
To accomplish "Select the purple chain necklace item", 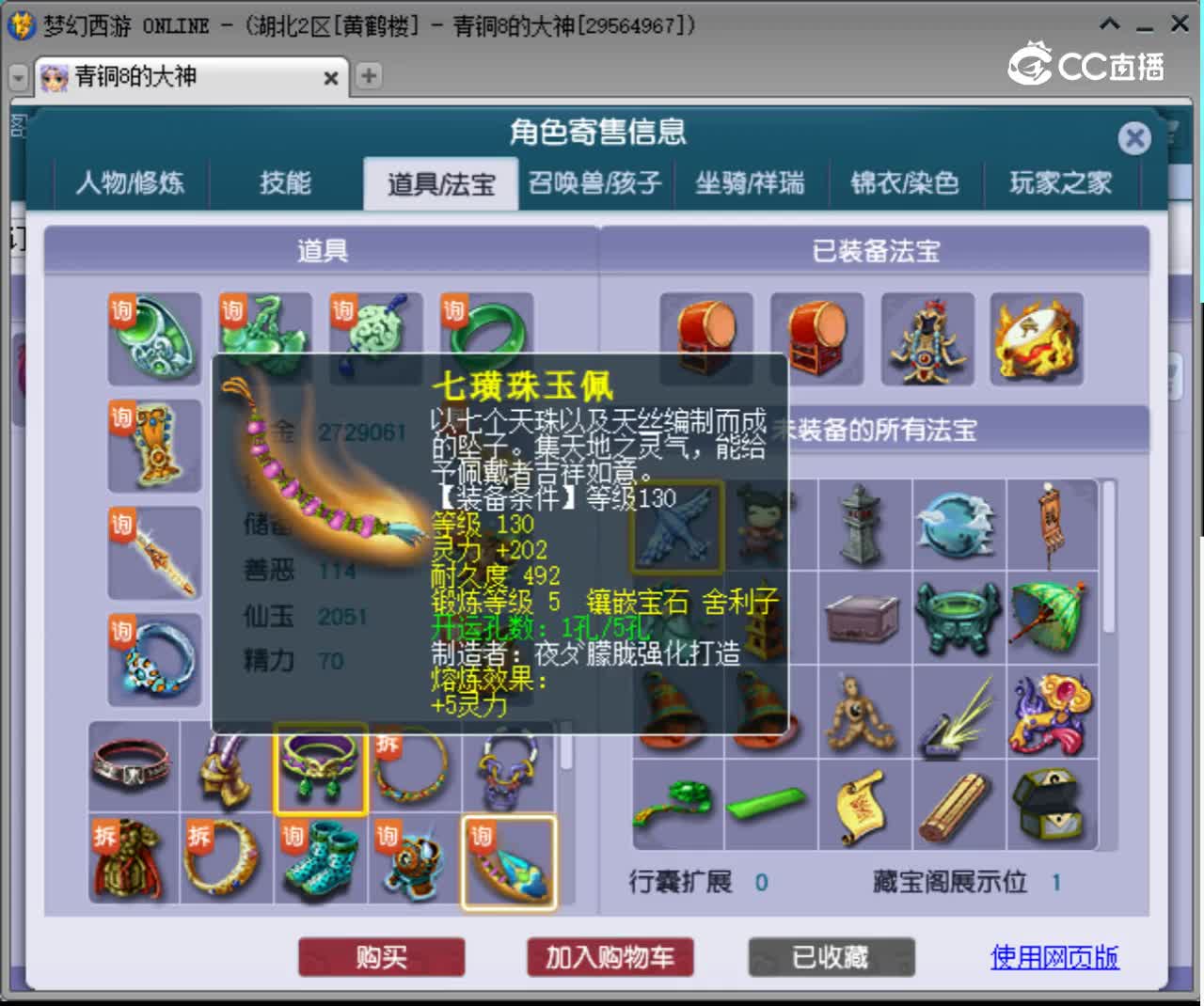I will pyautogui.click(x=508, y=773).
